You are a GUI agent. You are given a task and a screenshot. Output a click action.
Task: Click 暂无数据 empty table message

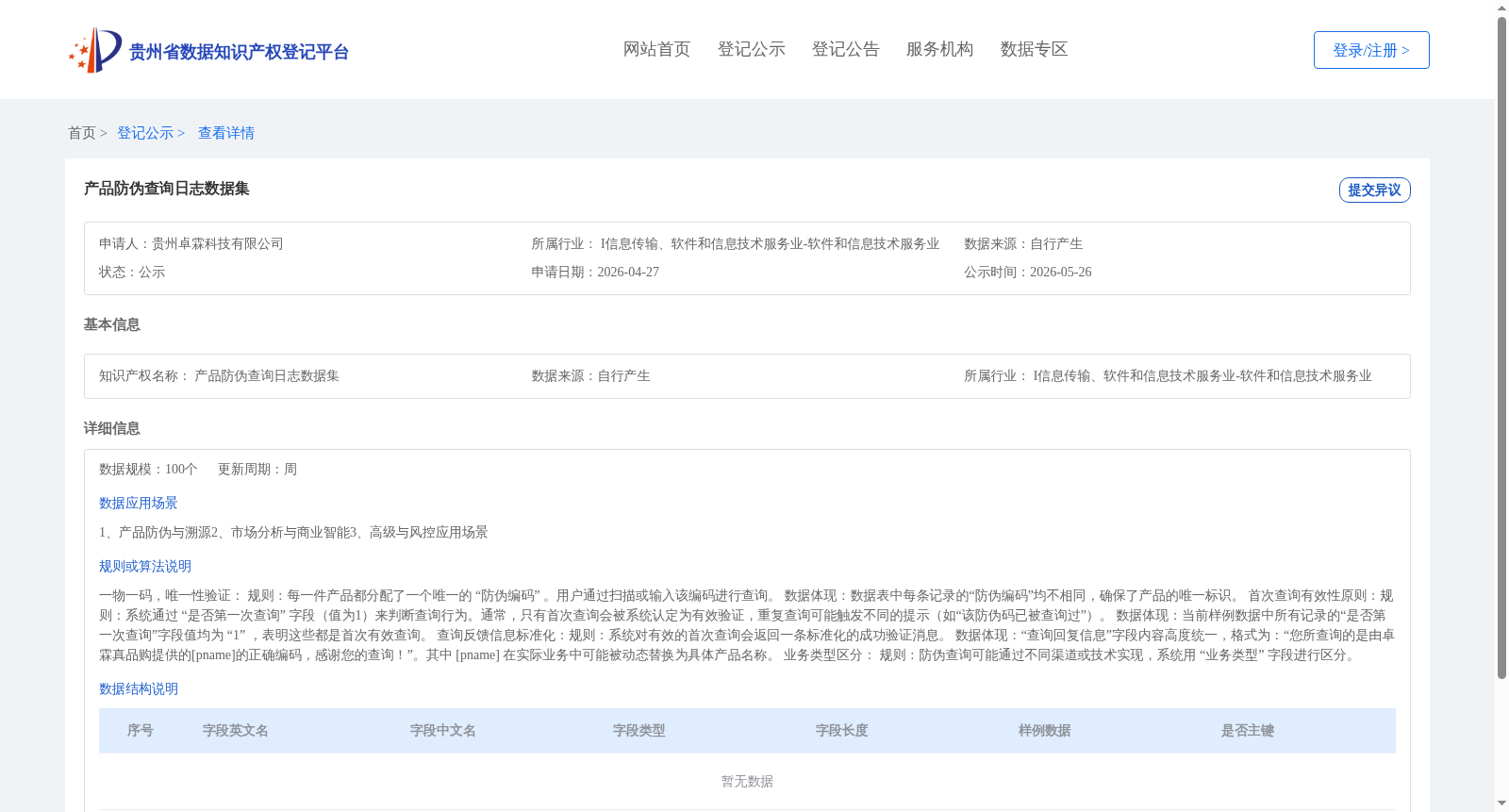click(747, 781)
